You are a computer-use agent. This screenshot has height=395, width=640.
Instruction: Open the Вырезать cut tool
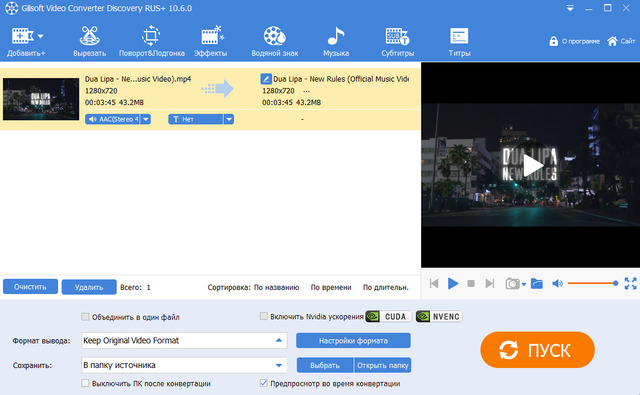[x=89, y=41]
